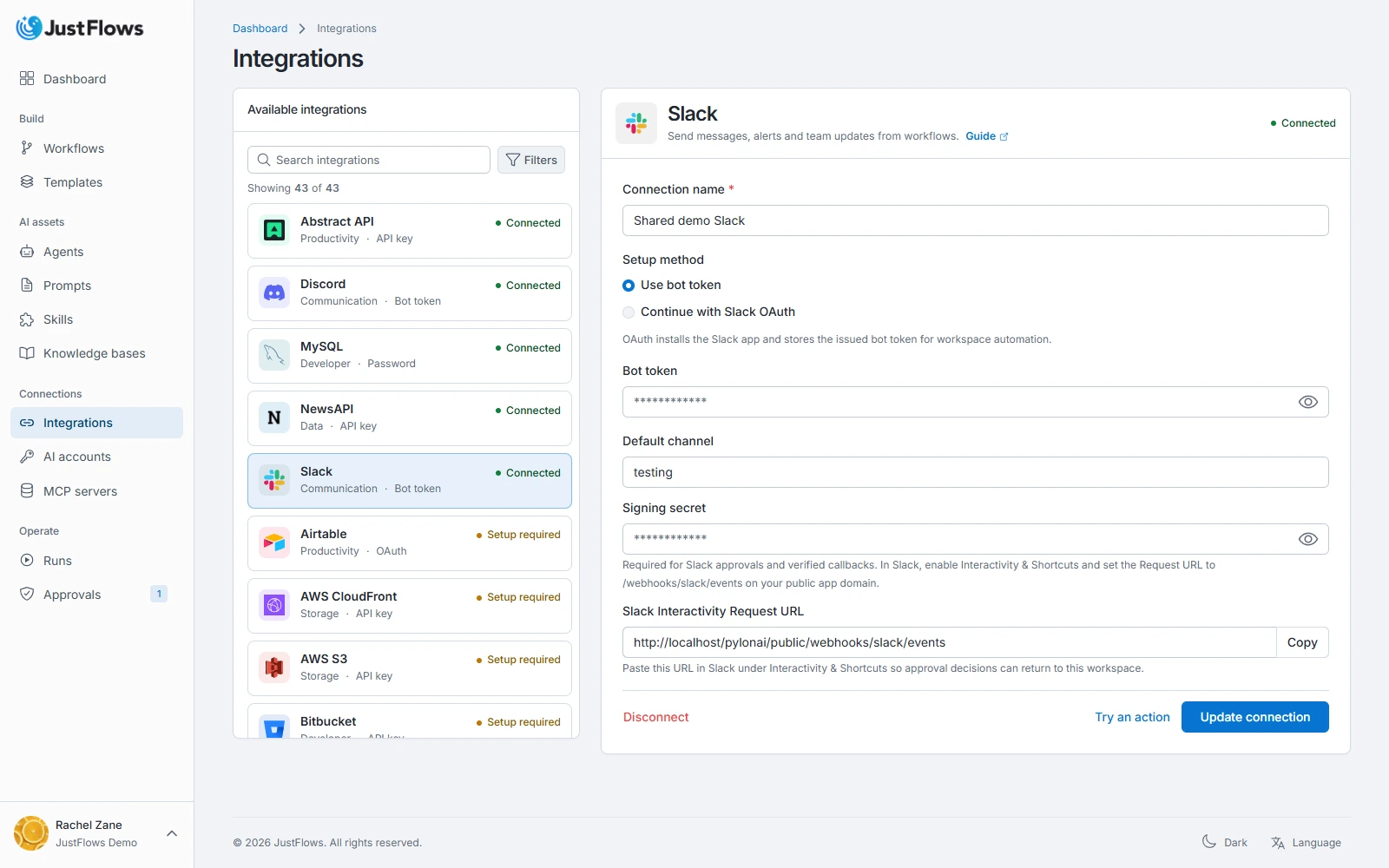Select the Airtable integration icon

[x=274, y=542]
